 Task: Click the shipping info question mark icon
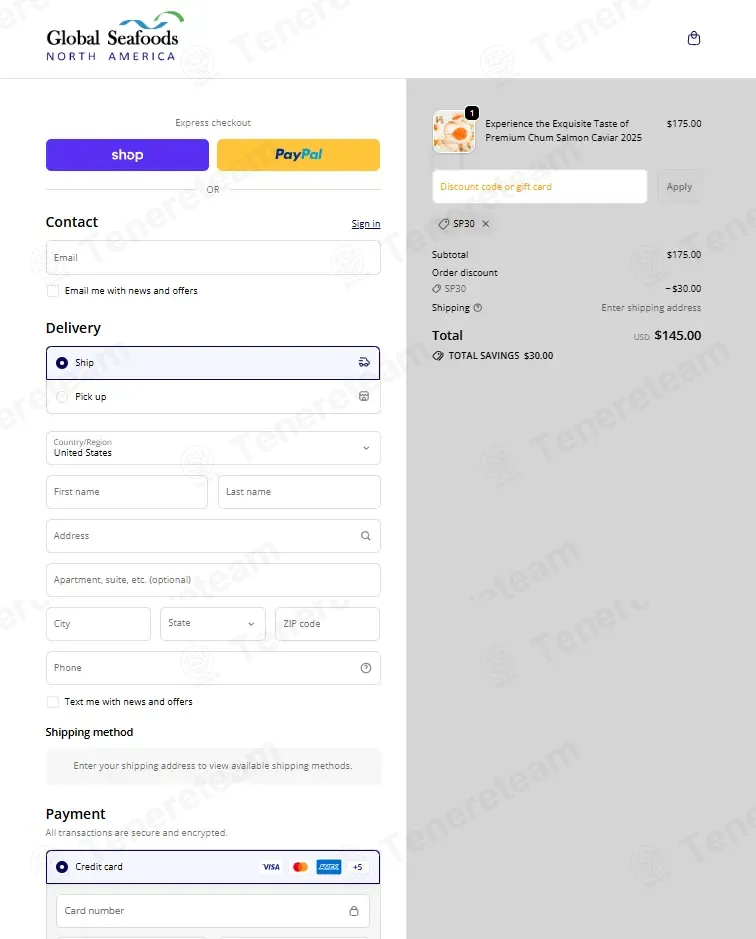pyautogui.click(x=477, y=308)
